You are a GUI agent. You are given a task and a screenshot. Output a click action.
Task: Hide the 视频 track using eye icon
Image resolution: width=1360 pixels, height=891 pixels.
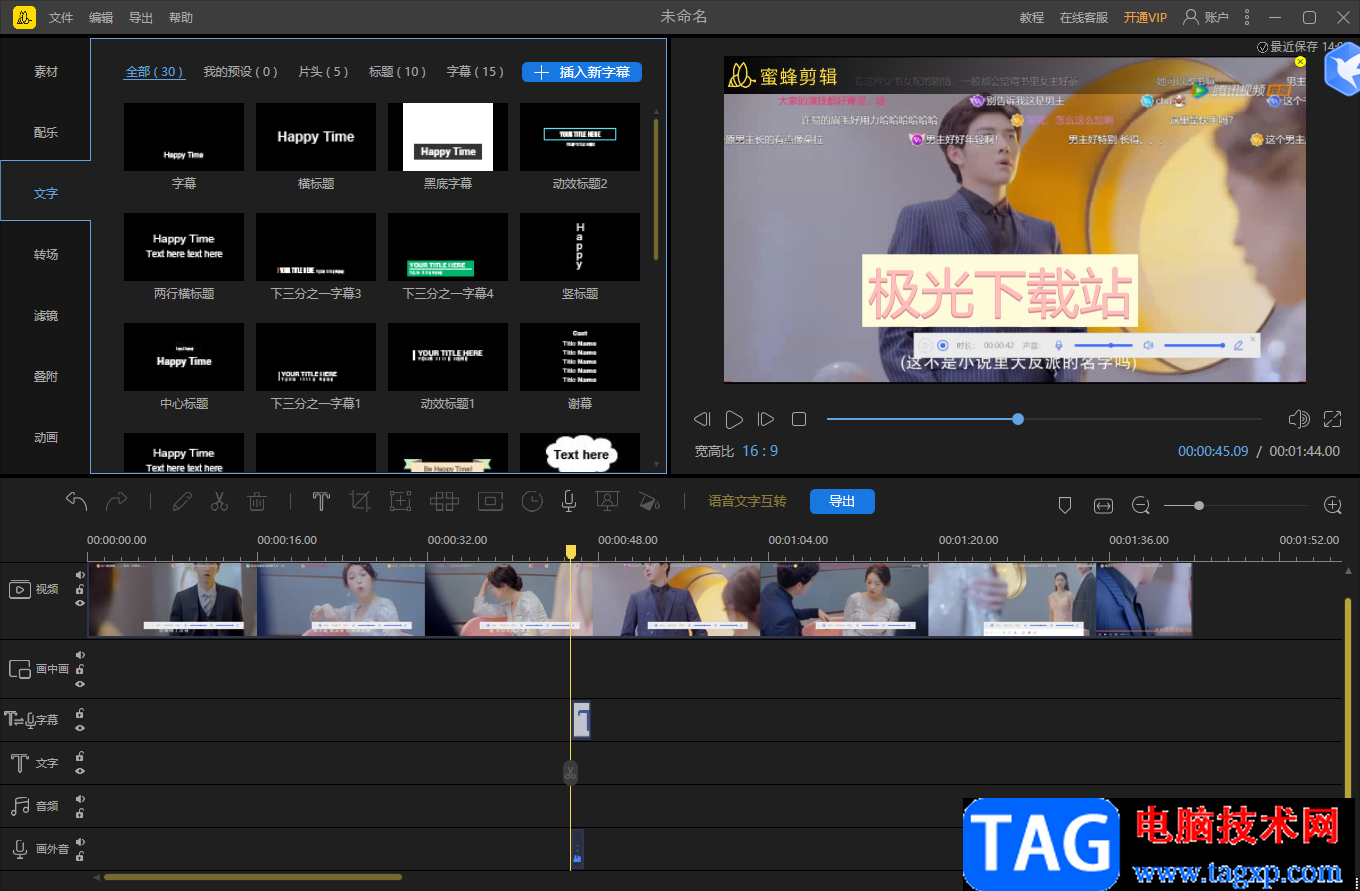click(80, 604)
